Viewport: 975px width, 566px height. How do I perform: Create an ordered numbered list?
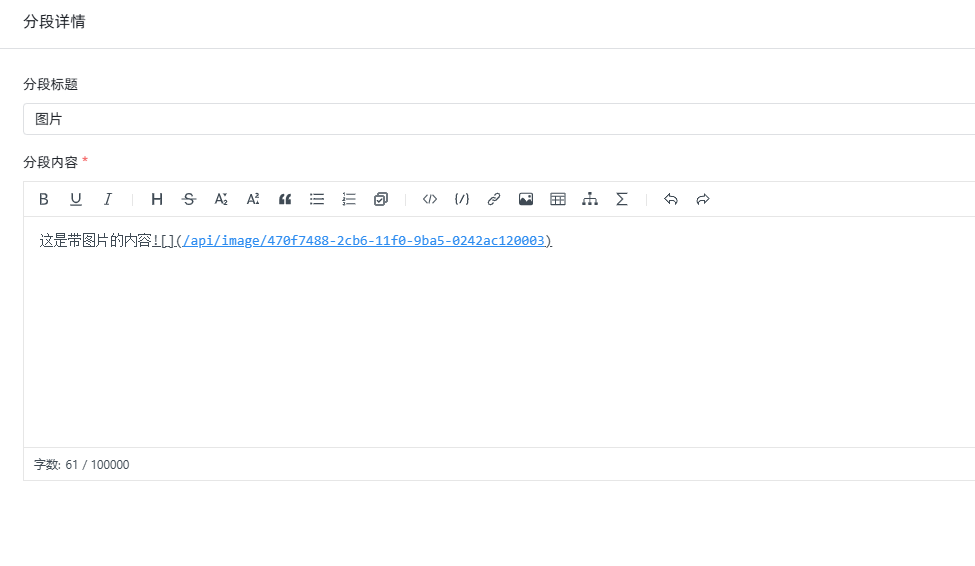coord(349,199)
